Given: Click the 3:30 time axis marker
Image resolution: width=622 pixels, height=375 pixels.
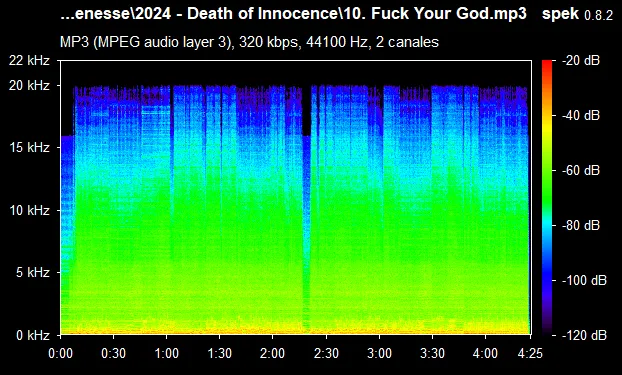Looking at the screenshot, I should coord(432,353).
